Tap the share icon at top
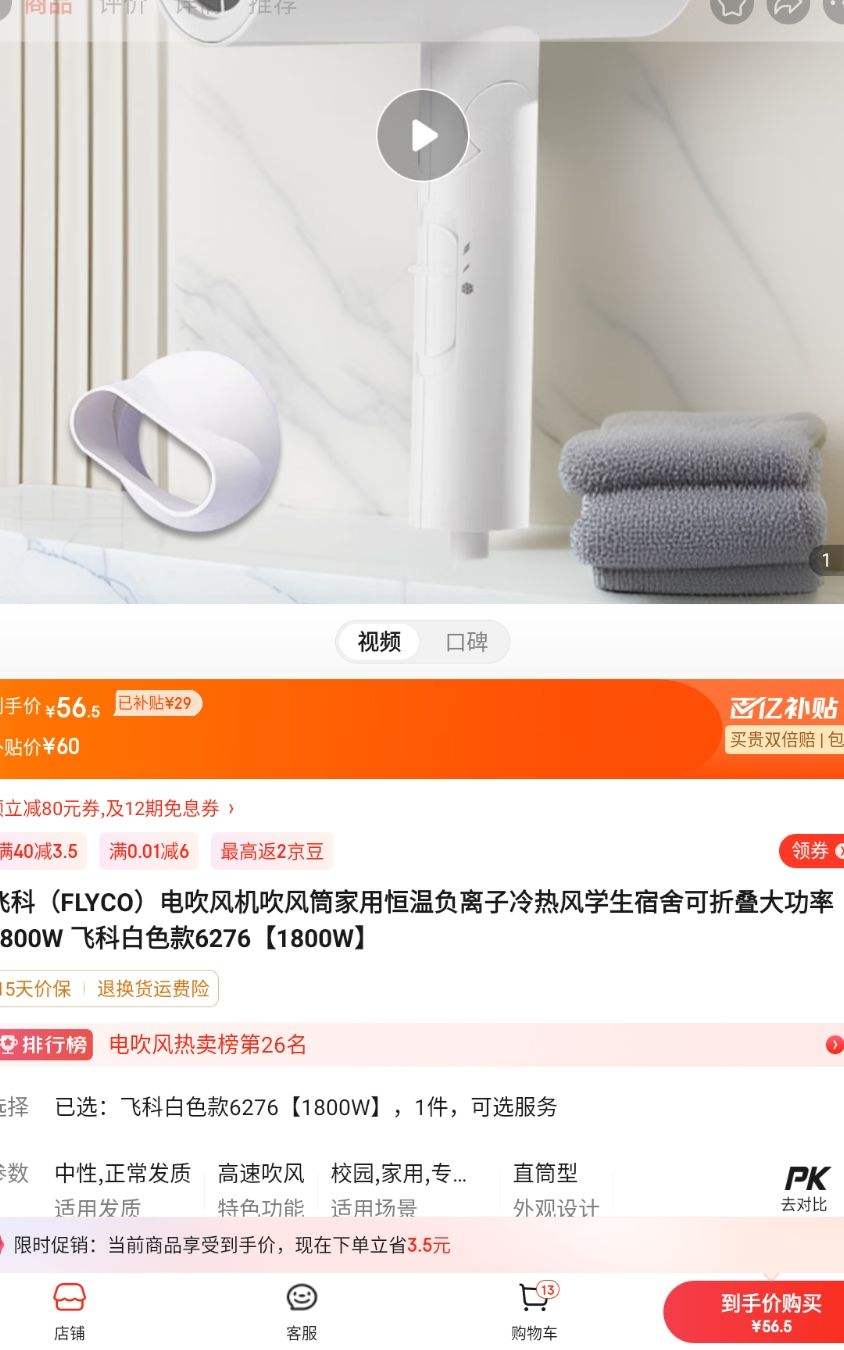 tap(788, 8)
